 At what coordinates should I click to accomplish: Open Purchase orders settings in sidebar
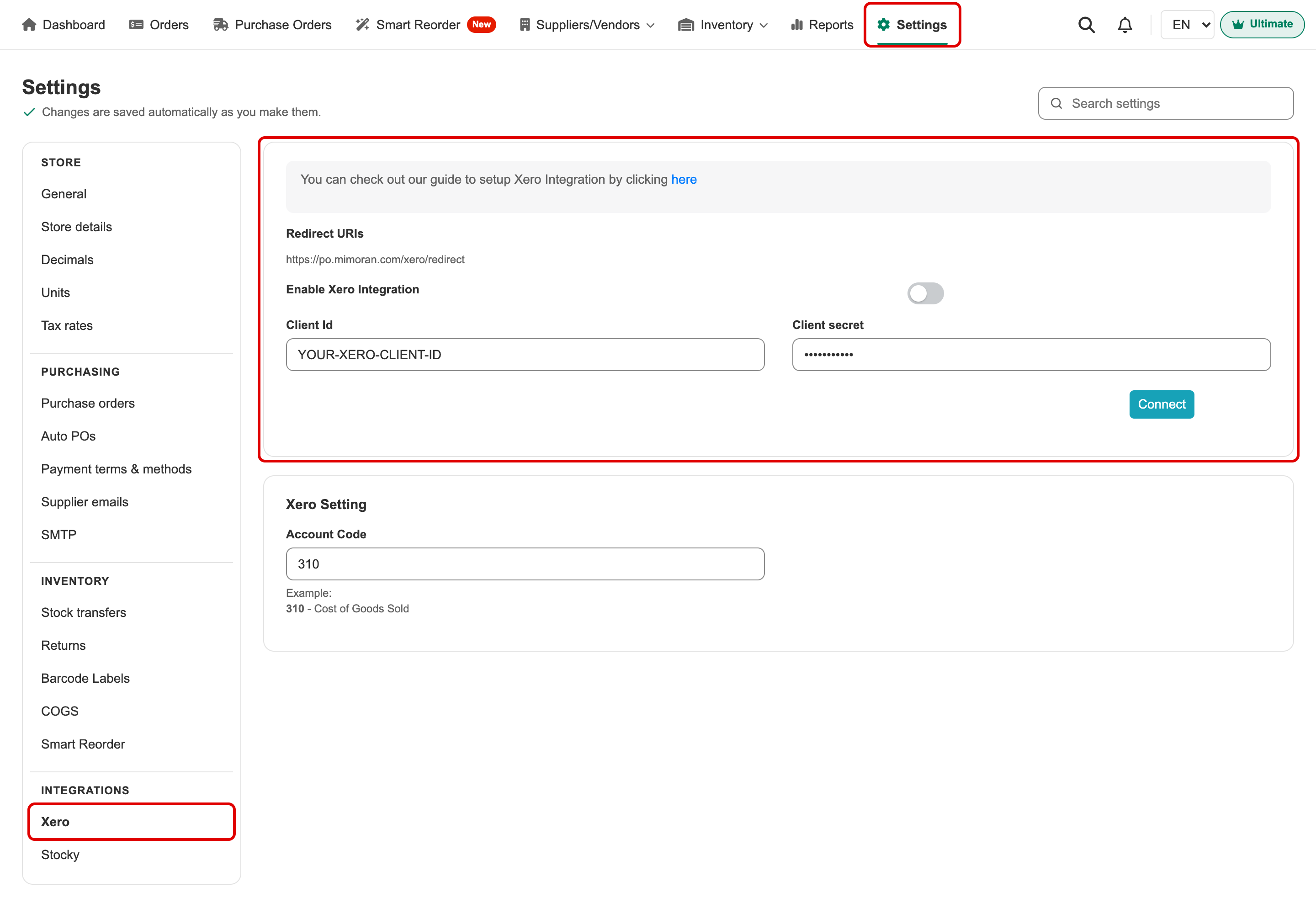tap(88, 403)
